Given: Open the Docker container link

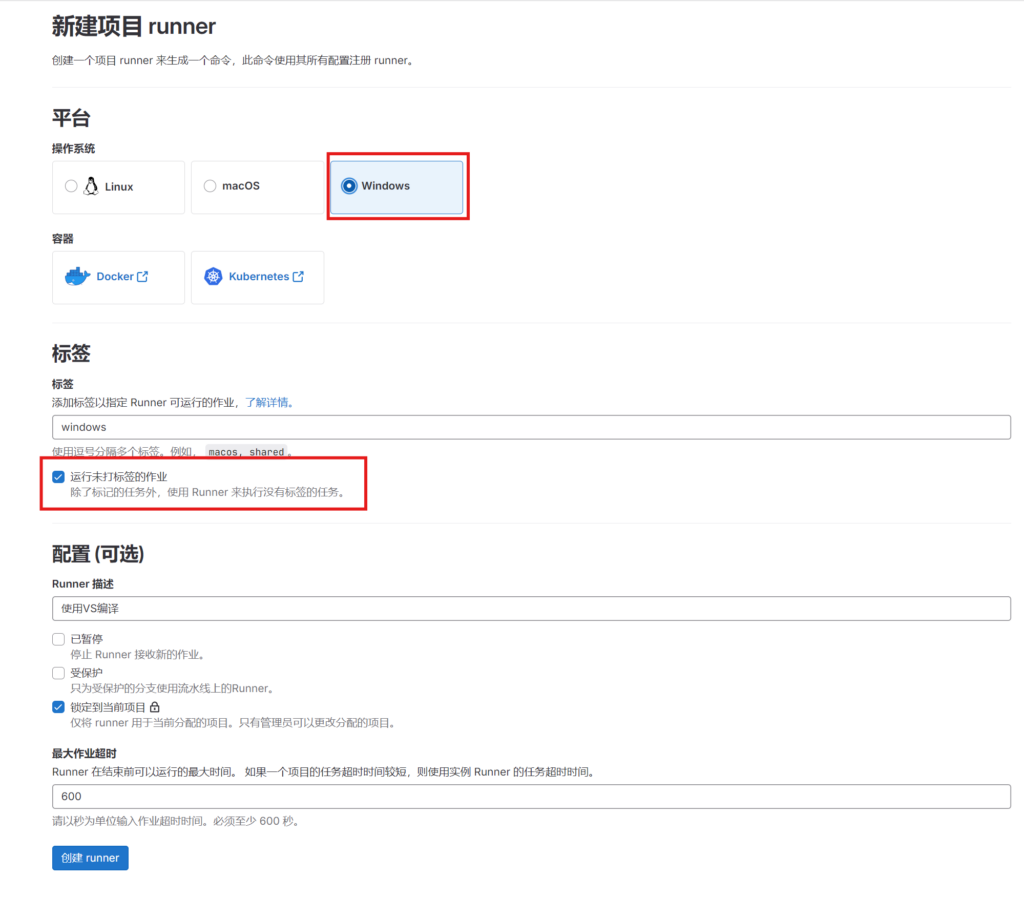Looking at the screenshot, I should pyautogui.click(x=115, y=277).
